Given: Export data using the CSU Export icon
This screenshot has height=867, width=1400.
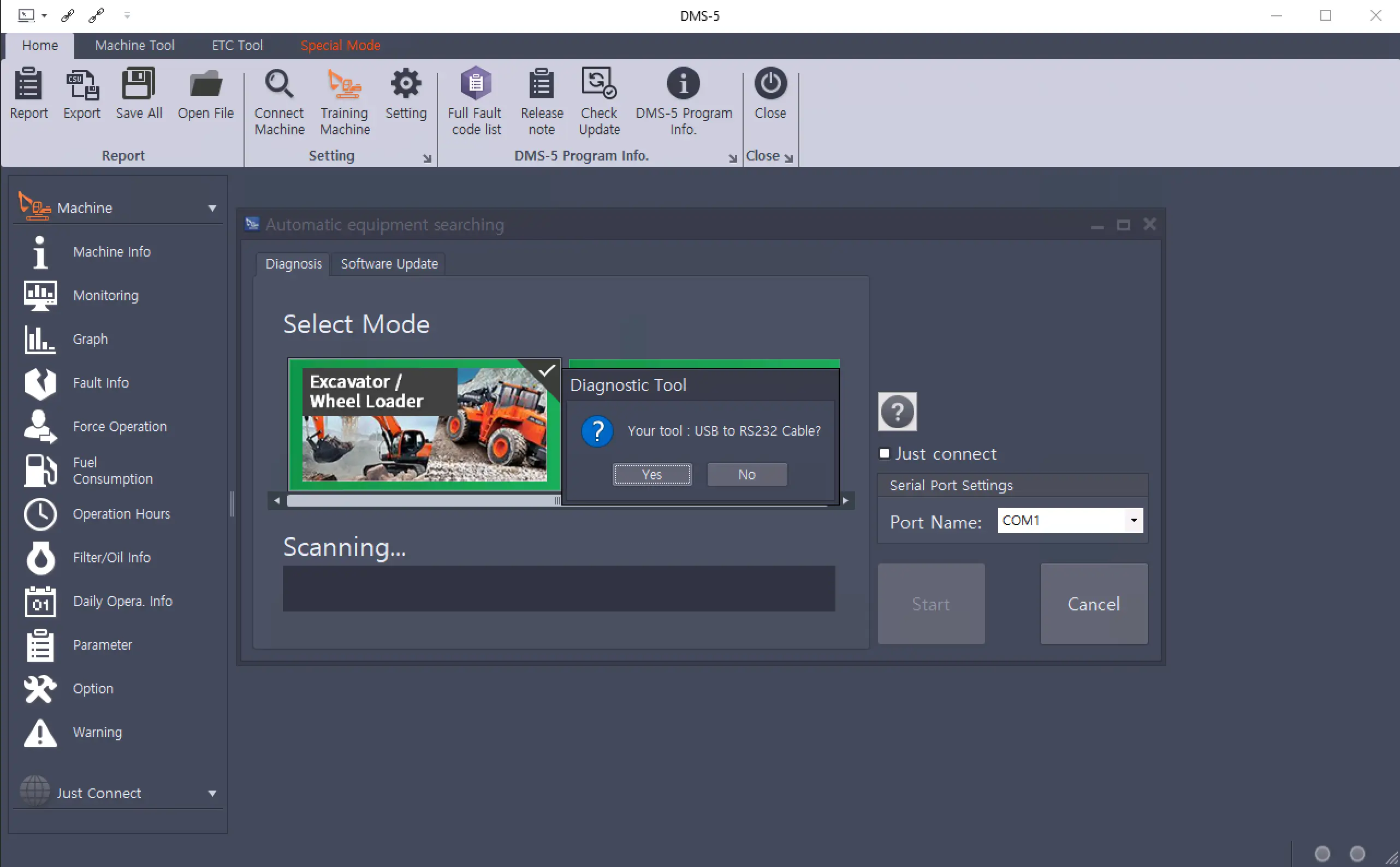Looking at the screenshot, I should [x=81, y=98].
